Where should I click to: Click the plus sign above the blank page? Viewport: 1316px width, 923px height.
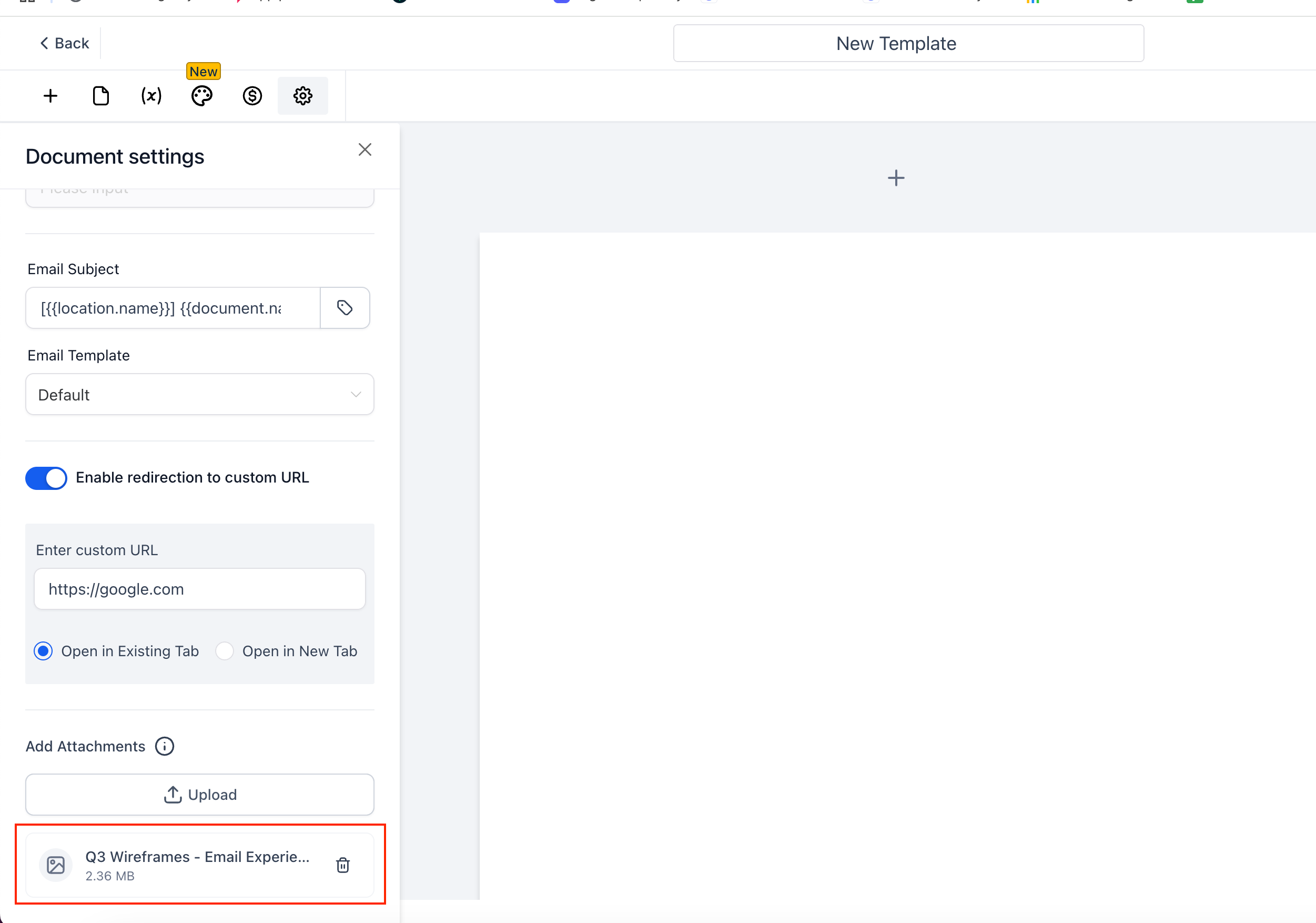pos(896,178)
